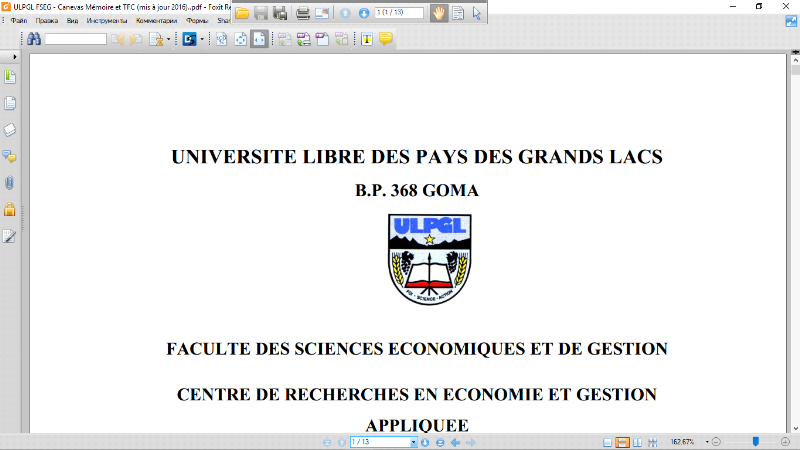Open the zoom percentage dropdown arrow
This screenshot has width=800, height=450.
[x=707, y=442]
